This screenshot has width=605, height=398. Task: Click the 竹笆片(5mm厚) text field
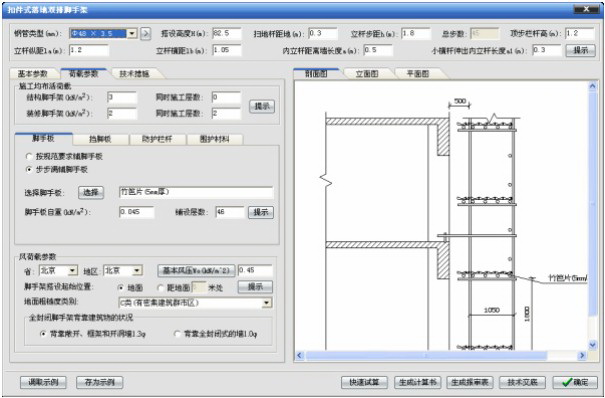pos(196,192)
